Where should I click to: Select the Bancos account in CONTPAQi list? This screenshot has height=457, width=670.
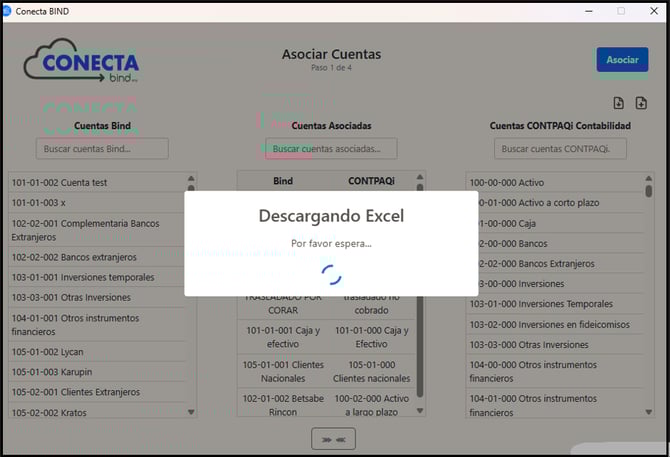pos(561,243)
